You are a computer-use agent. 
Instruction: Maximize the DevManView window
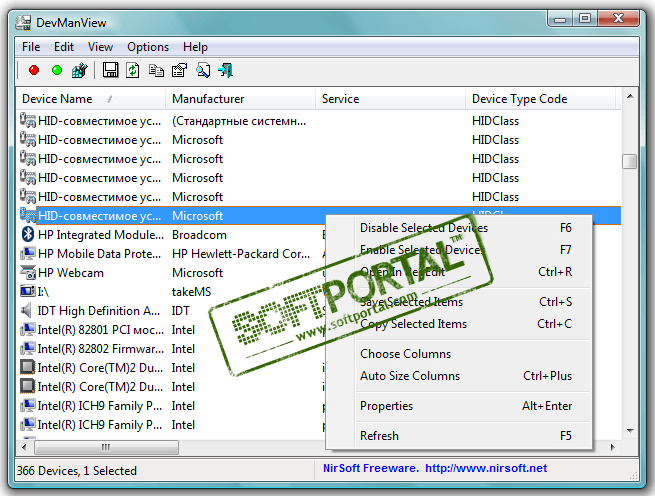click(x=585, y=19)
